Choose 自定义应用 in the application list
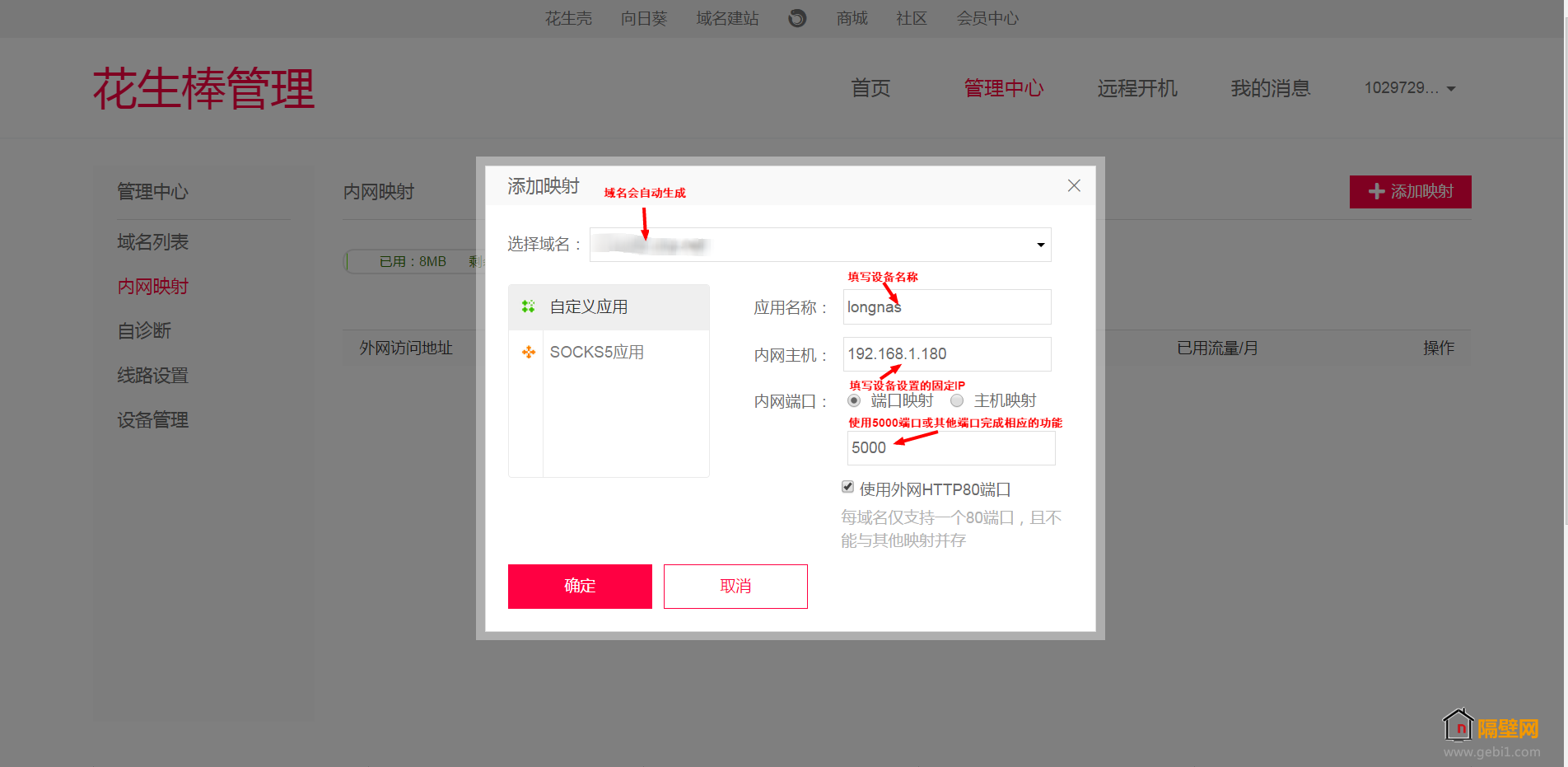Viewport: 1568px width, 767px height. [609, 307]
